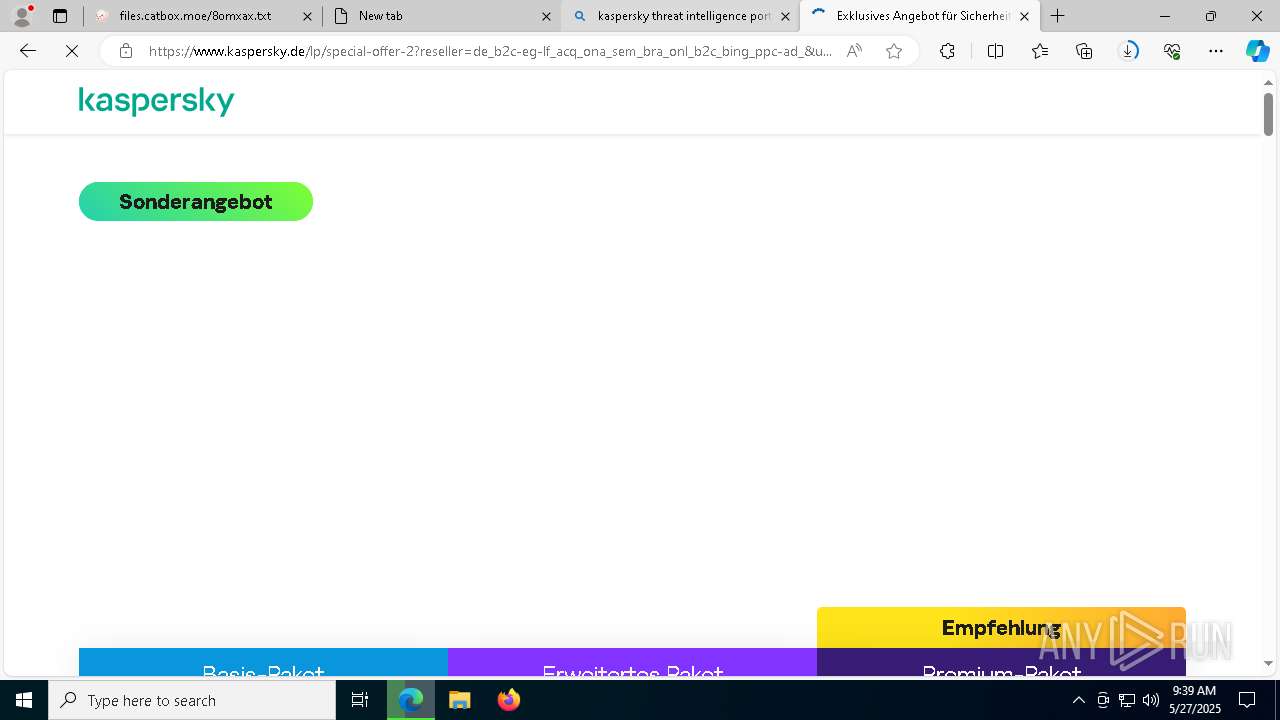Open Settings and more menu
Viewport: 1280px width, 720px height.
click(x=1216, y=51)
